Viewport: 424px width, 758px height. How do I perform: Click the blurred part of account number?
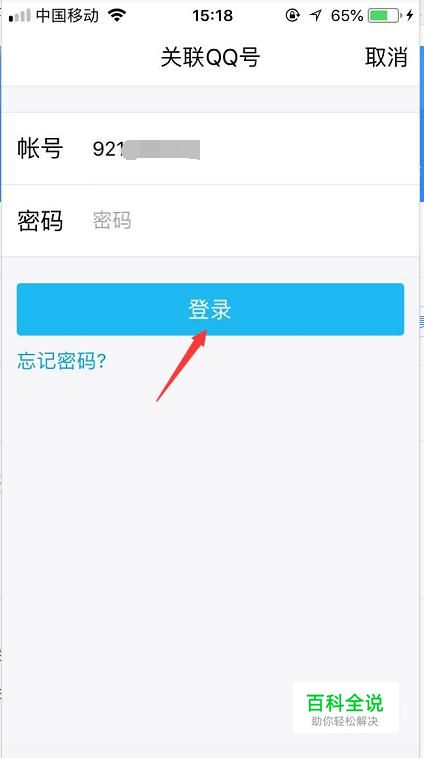click(x=161, y=149)
